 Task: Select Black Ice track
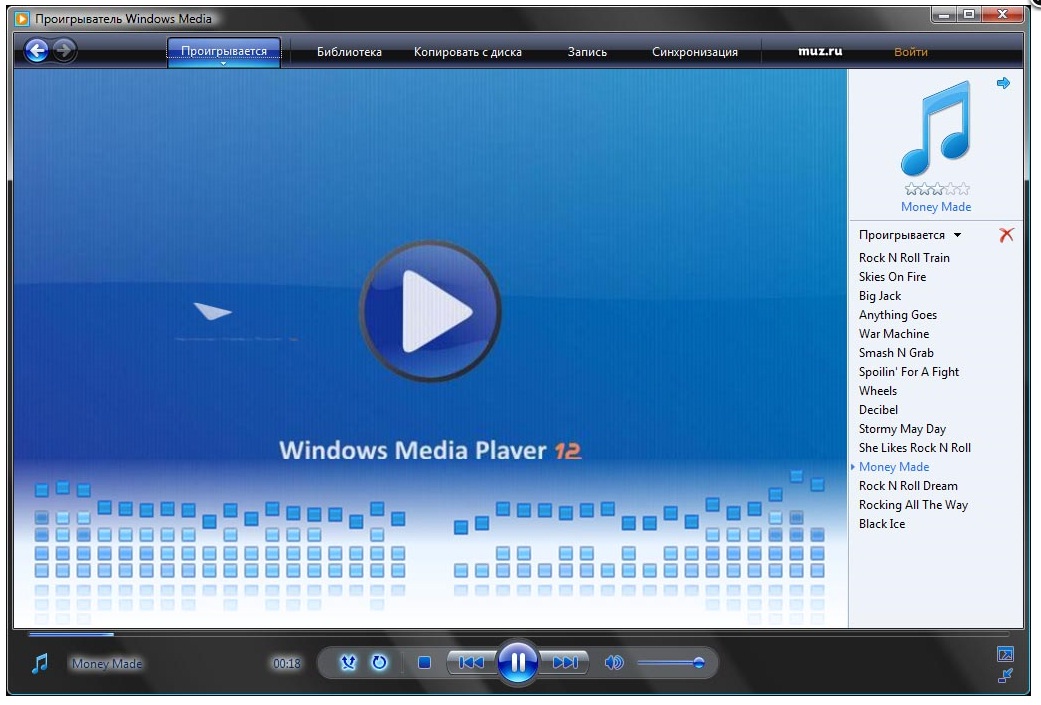[x=882, y=524]
